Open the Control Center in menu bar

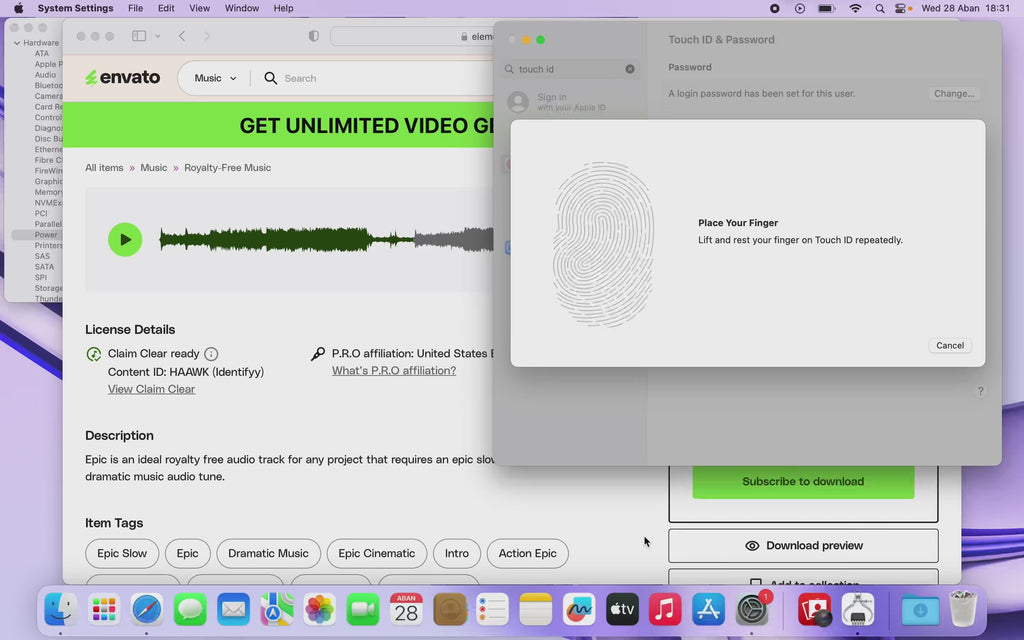coord(902,8)
